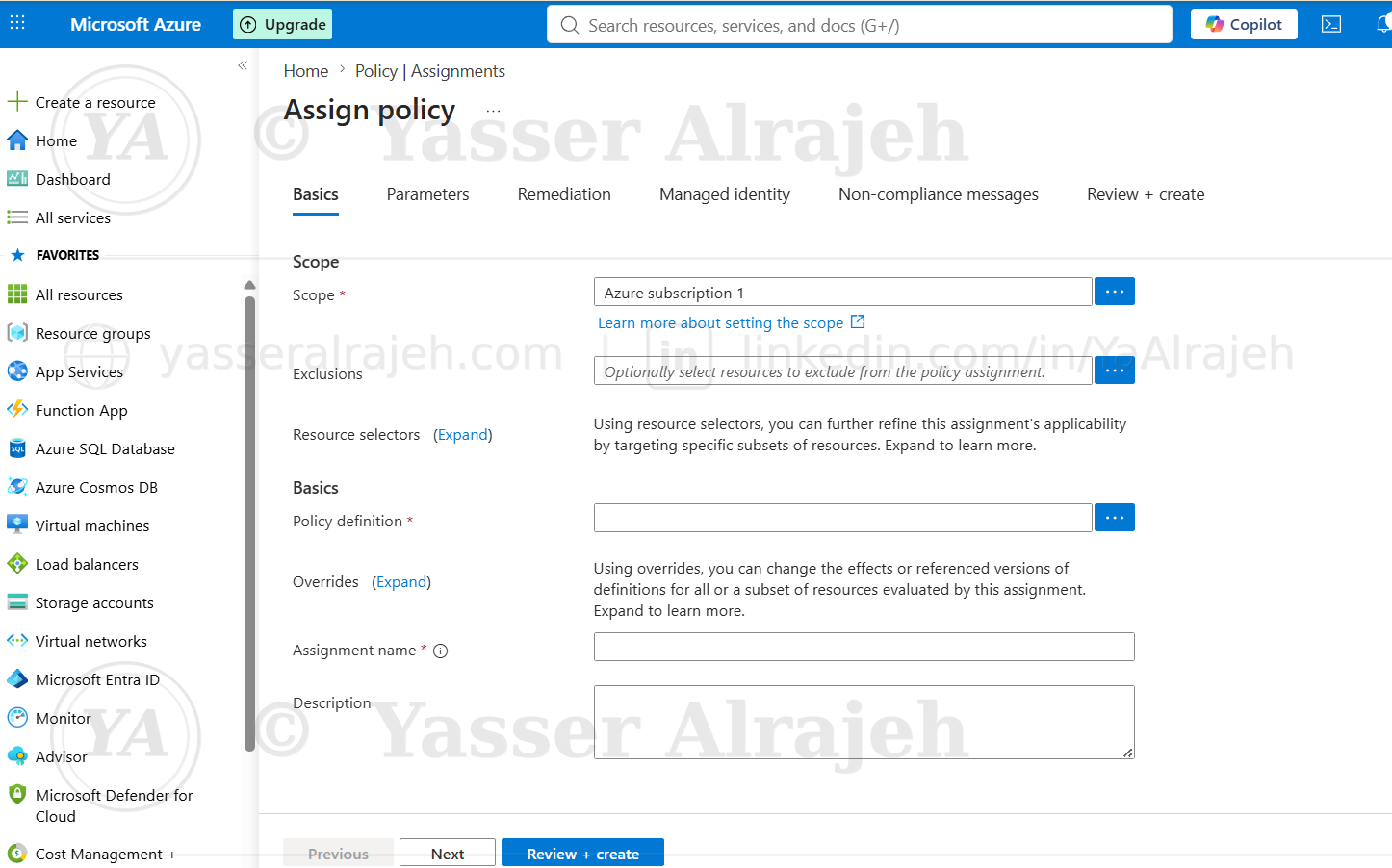Go to Home in the breadcrumb
The image size is (1392, 868).
point(306,71)
